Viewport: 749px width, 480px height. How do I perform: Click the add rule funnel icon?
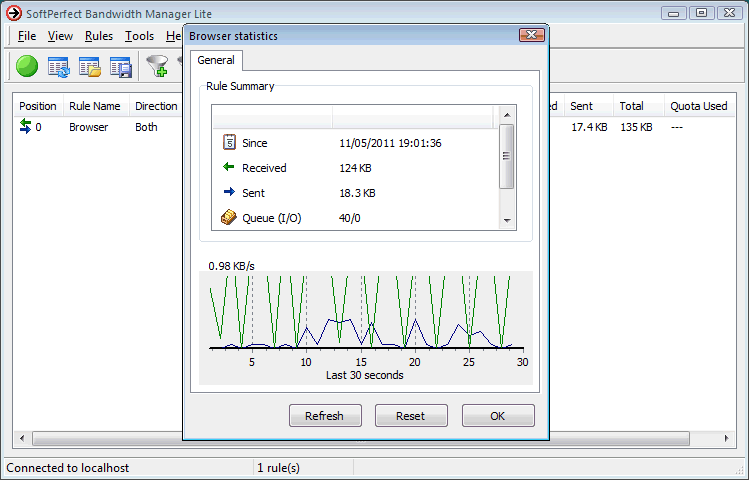[157, 67]
